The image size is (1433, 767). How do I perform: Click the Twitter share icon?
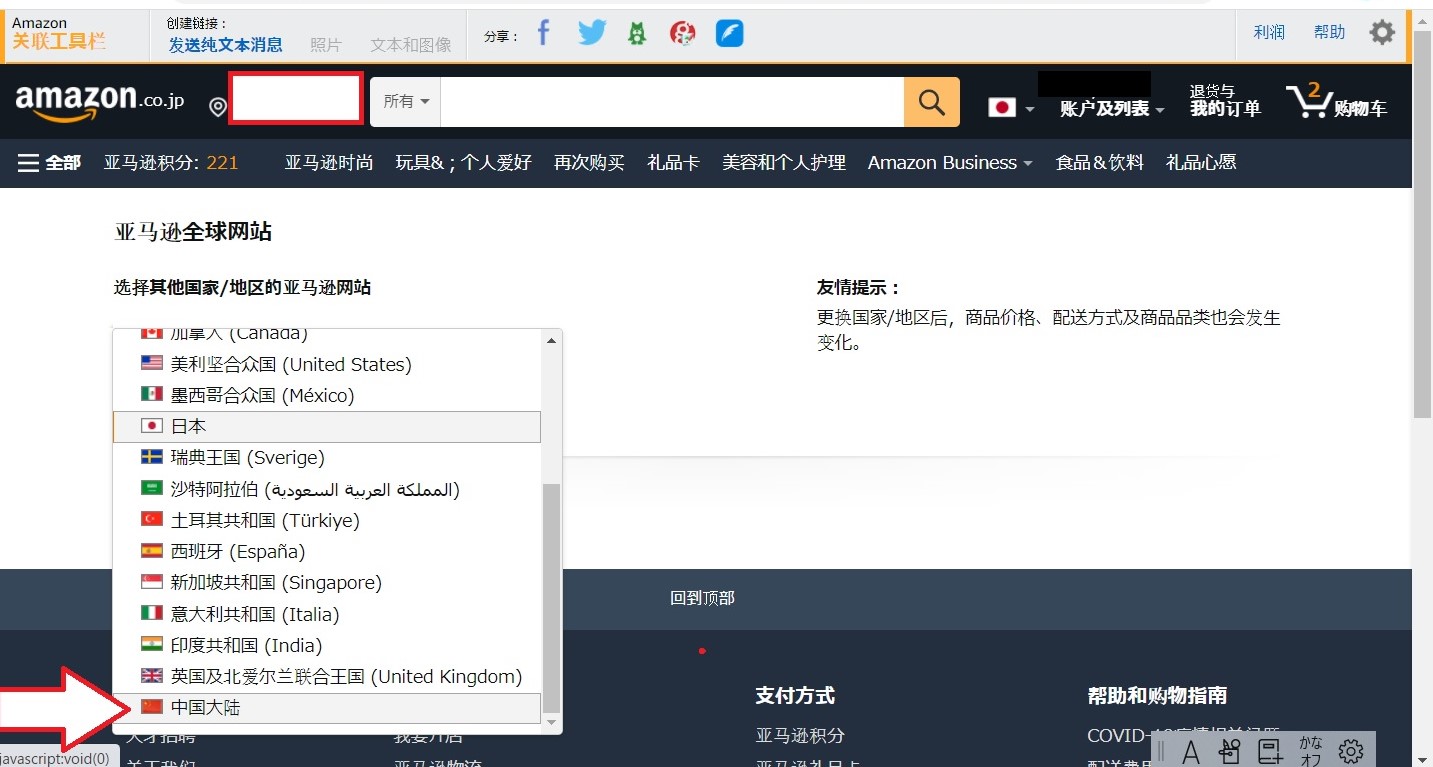592,33
